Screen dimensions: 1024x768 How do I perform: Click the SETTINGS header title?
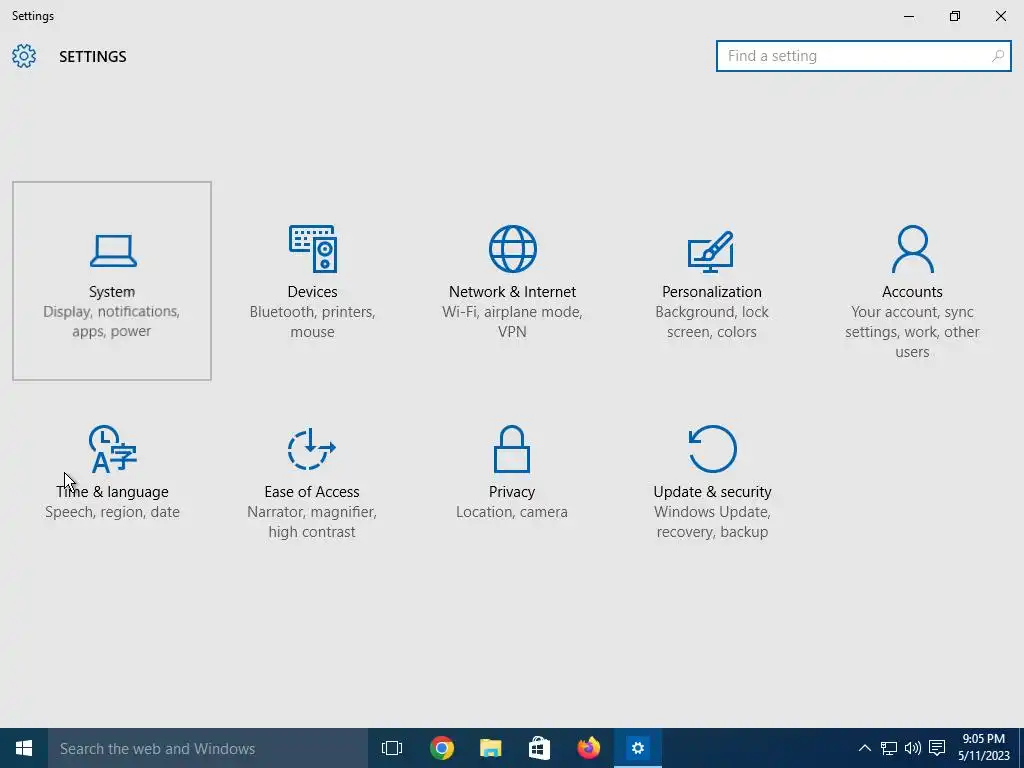93,57
